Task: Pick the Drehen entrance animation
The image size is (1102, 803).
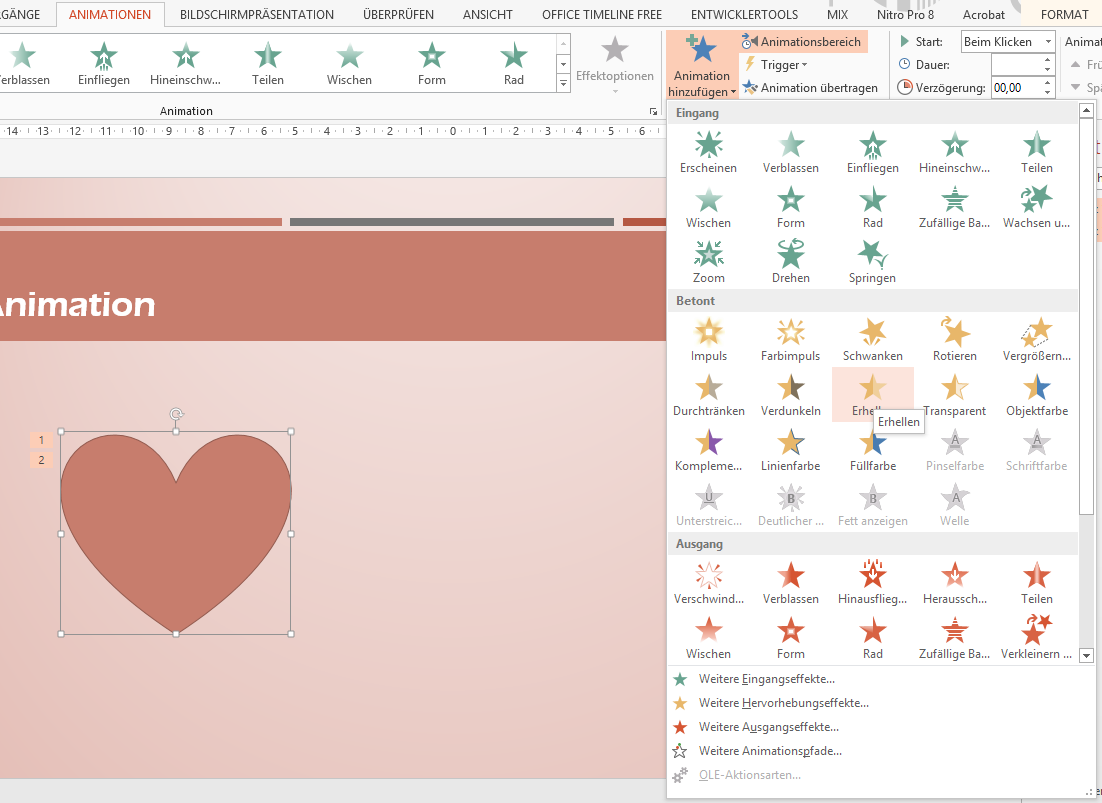Action: pos(790,262)
